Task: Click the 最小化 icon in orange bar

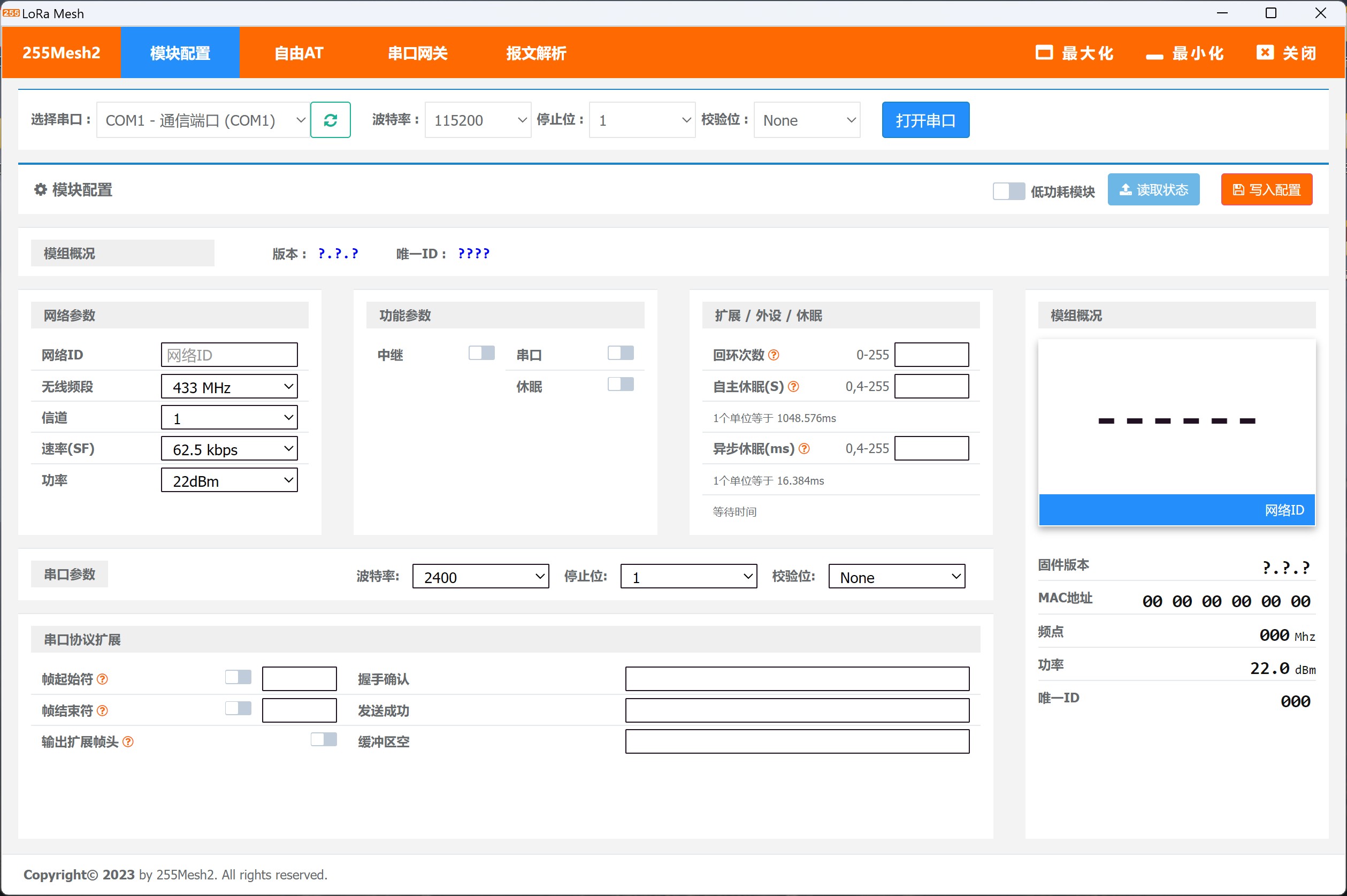Action: tap(1154, 57)
